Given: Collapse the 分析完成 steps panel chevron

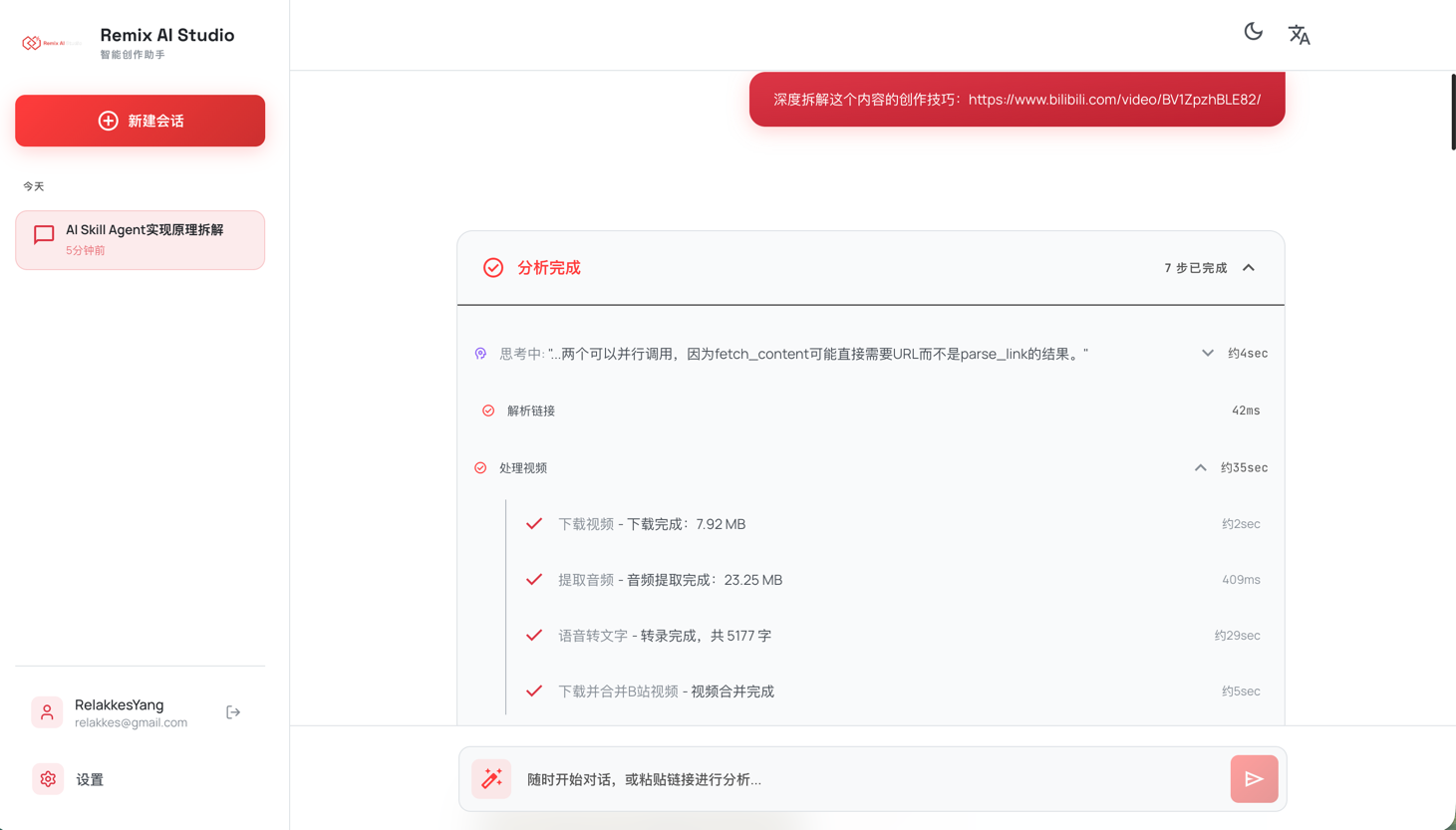Looking at the screenshot, I should click(x=1249, y=268).
